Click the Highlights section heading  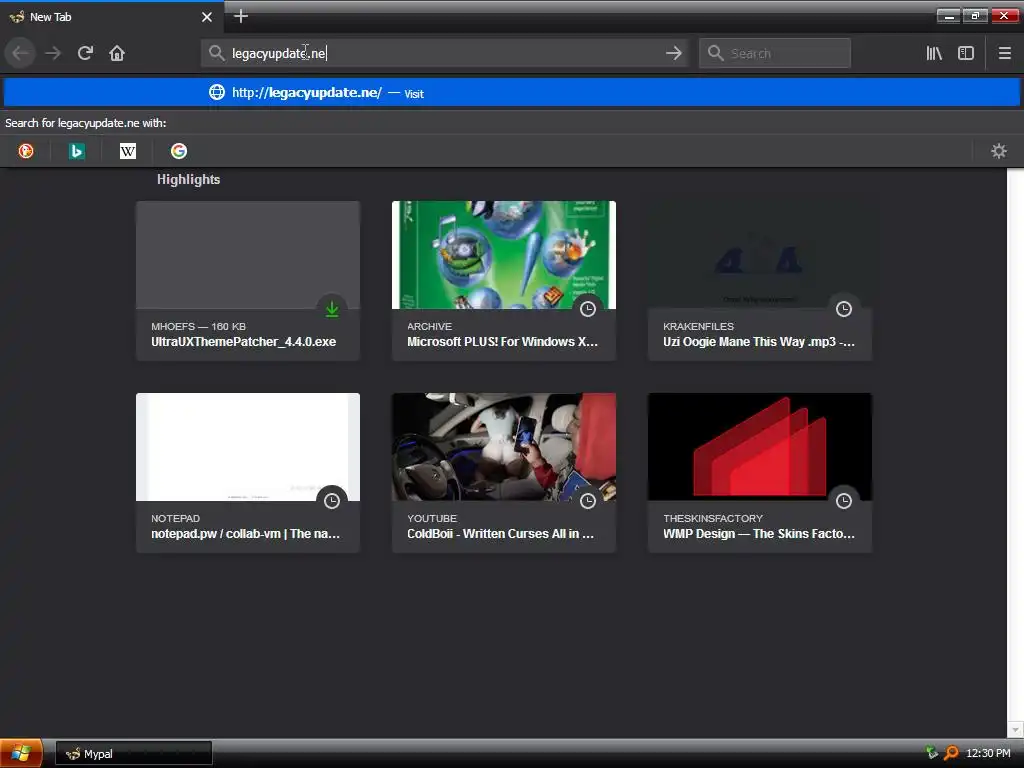click(x=188, y=180)
